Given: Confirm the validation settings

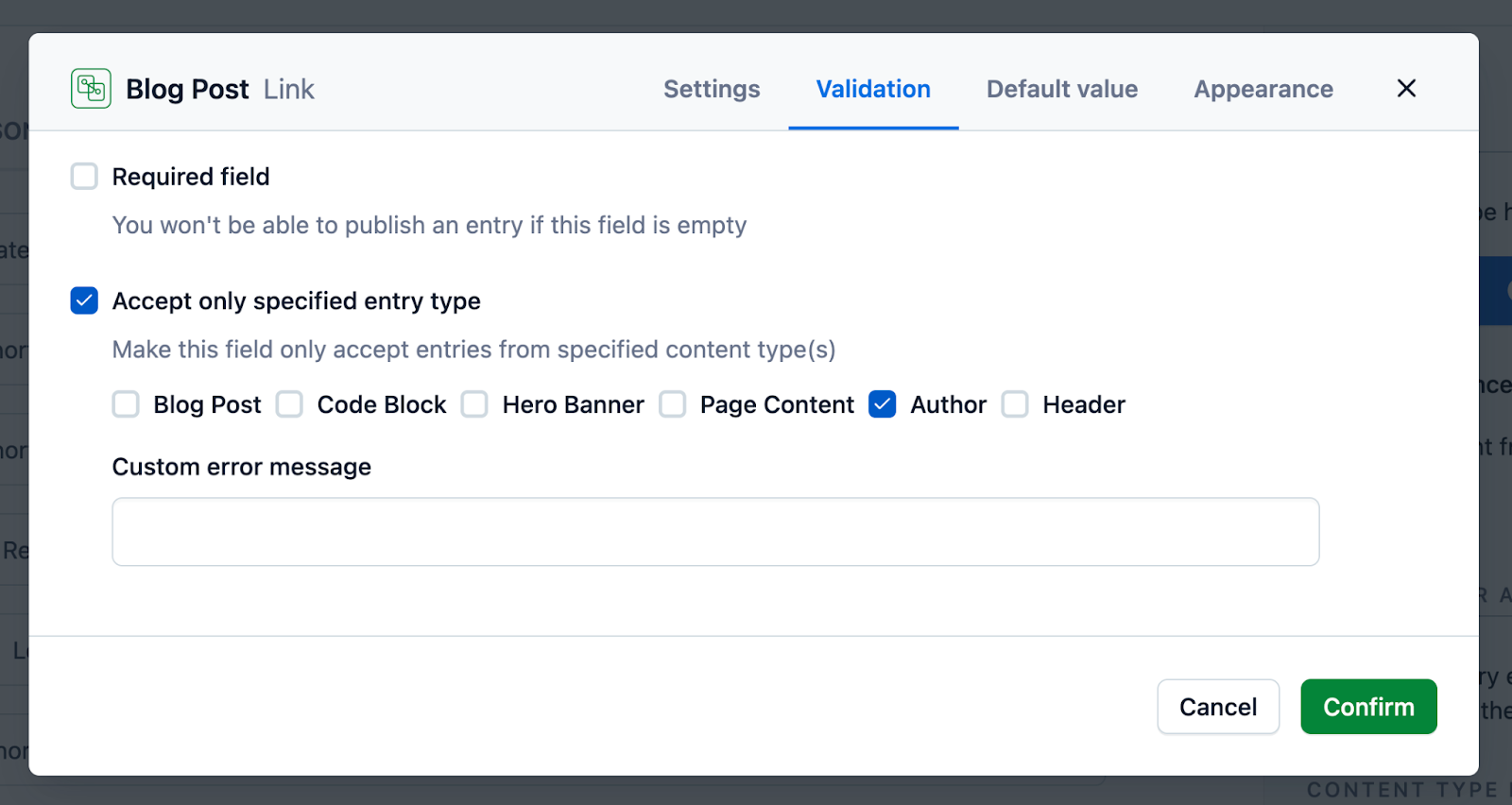Looking at the screenshot, I should pos(1367,706).
